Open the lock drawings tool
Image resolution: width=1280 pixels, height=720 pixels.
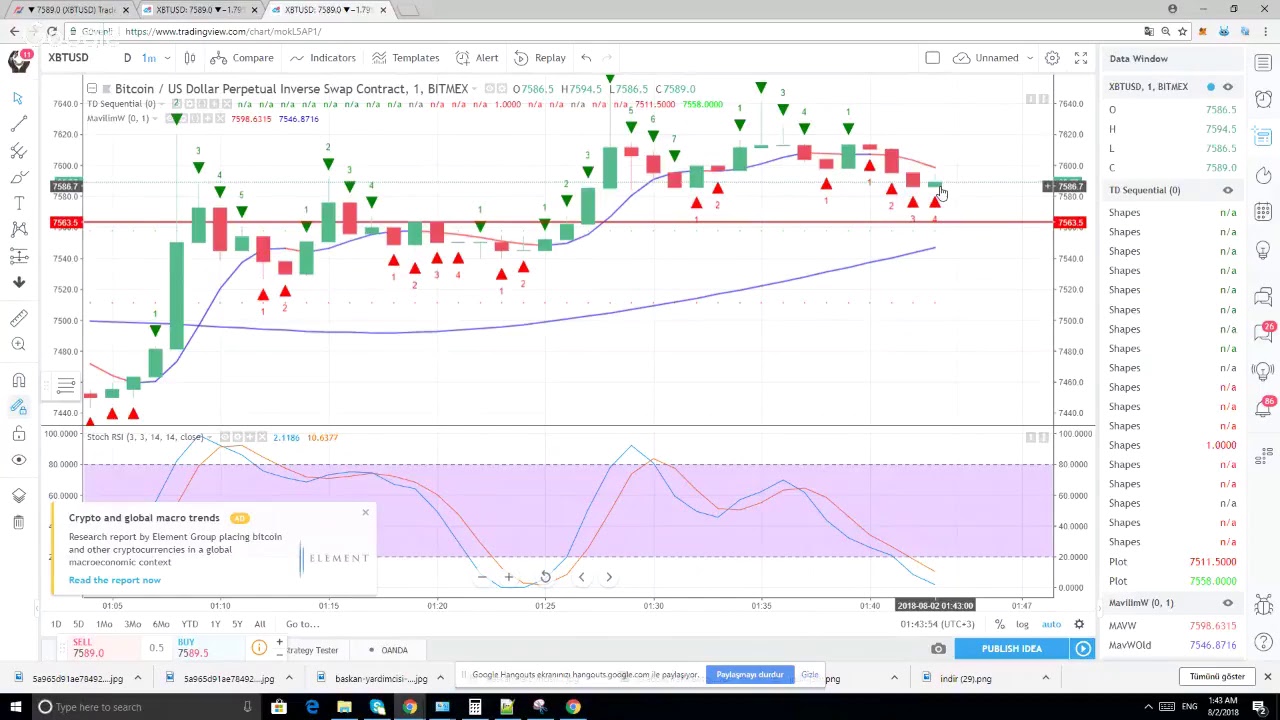(x=18, y=433)
